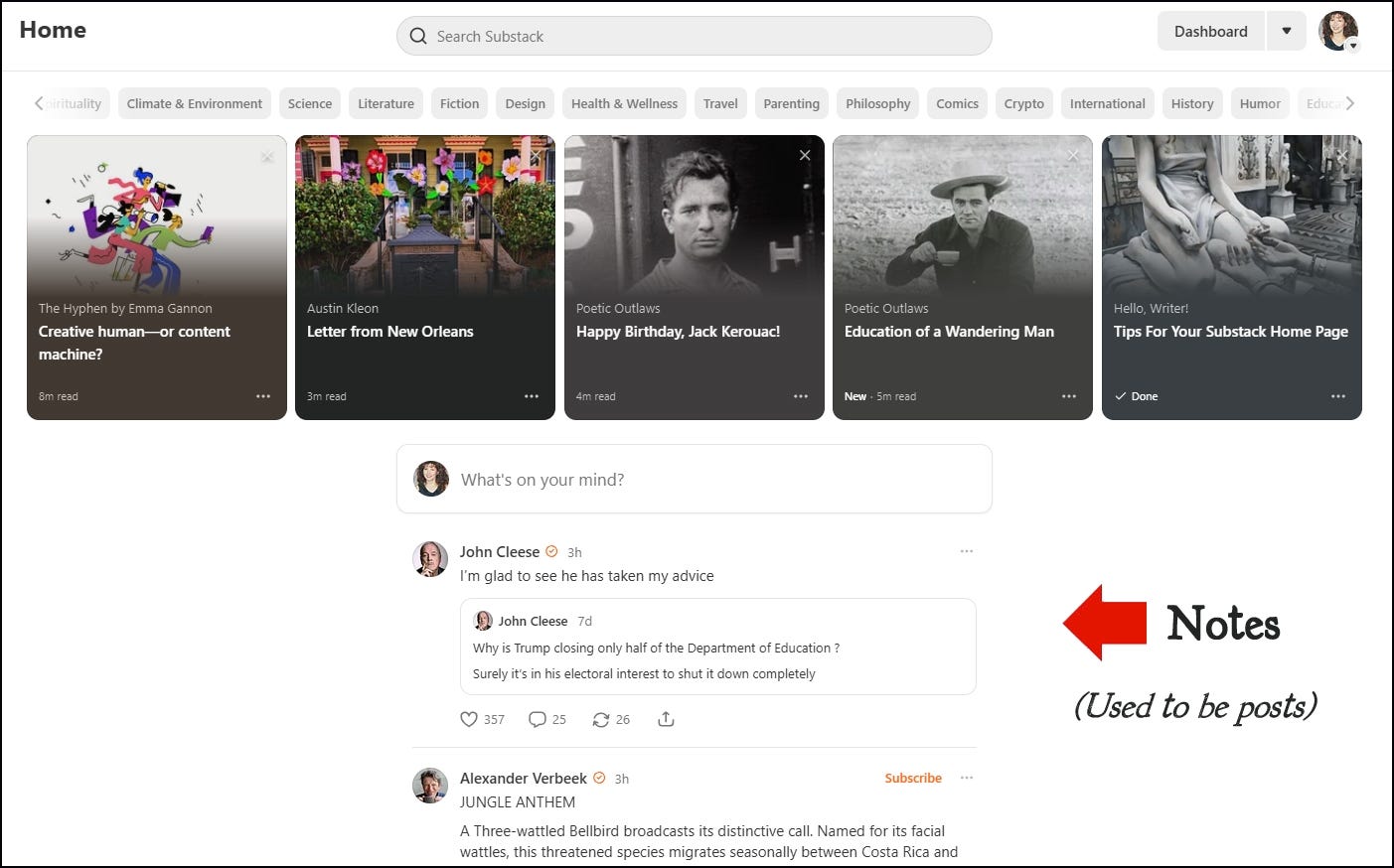Select the Travel category

click(x=720, y=103)
